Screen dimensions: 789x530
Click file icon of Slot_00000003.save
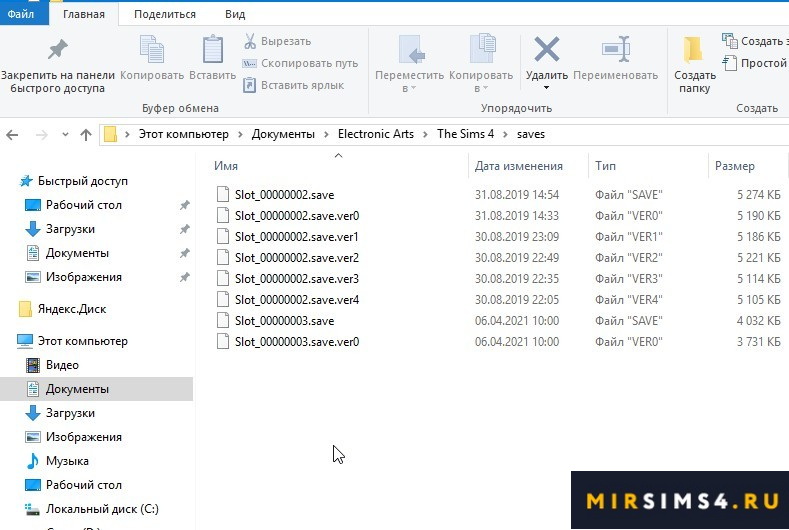223,320
